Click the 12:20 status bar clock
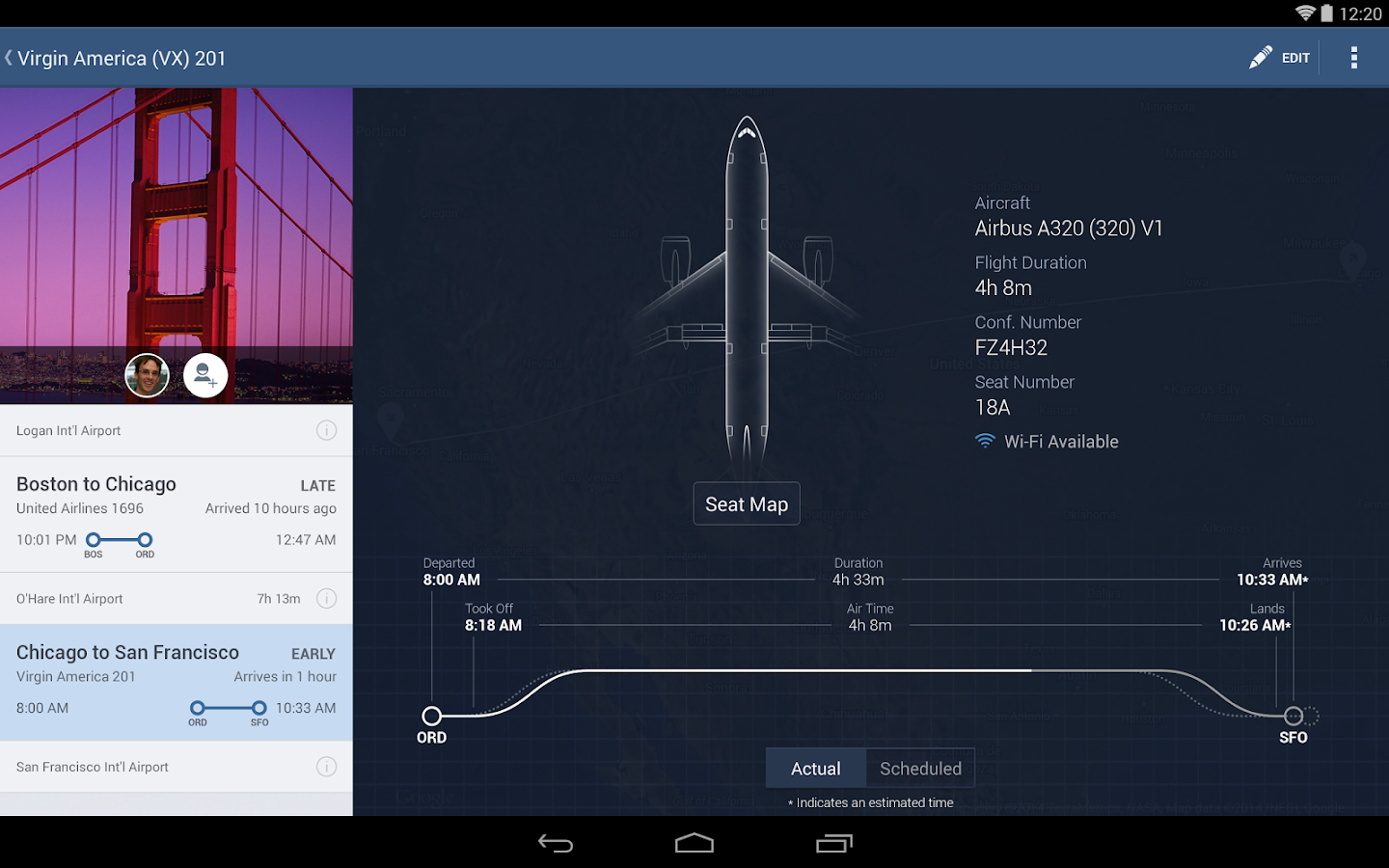This screenshot has height=868, width=1389. click(1360, 14)
